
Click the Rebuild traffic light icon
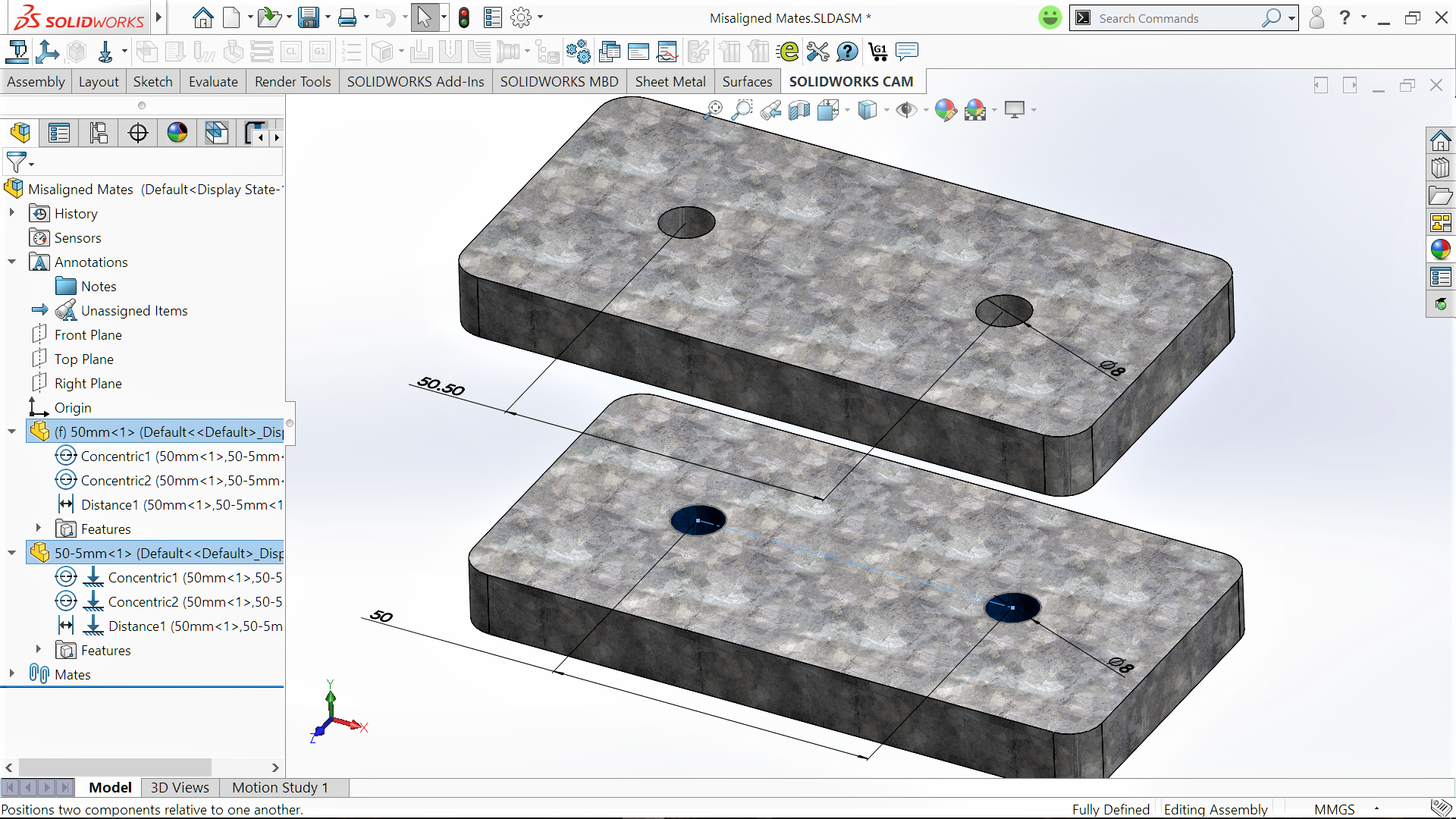pyautogui.click(x=464, y=17)
